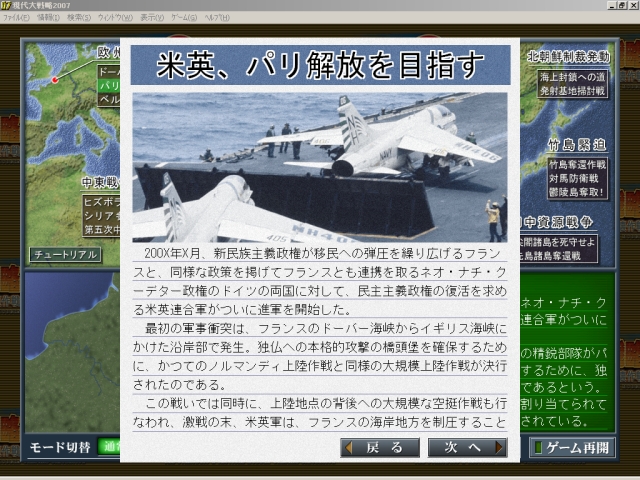640x480 pixels.
Task: Click the green indicator on ゲーム再開 button
Action: (538, 448)
